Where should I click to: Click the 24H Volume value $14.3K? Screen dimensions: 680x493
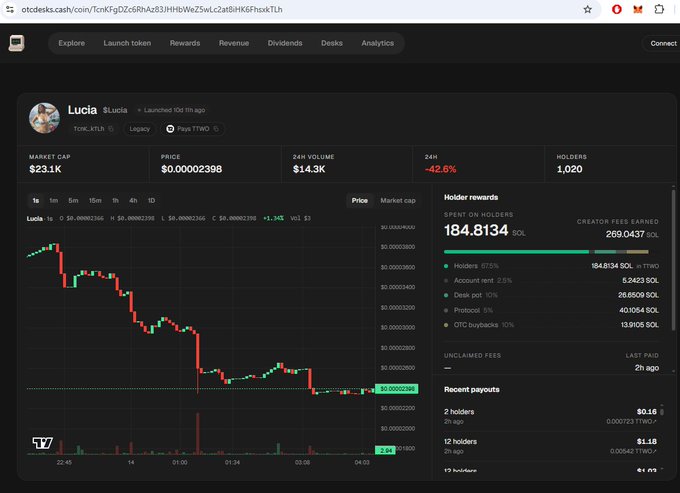[x=309, y=169]
